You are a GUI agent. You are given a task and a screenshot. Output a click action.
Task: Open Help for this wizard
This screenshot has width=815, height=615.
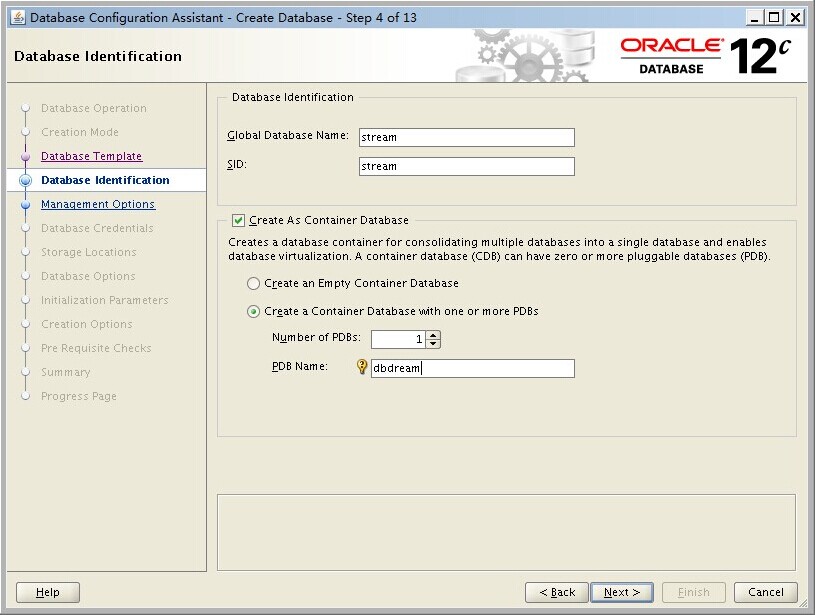tap(48, 592)
